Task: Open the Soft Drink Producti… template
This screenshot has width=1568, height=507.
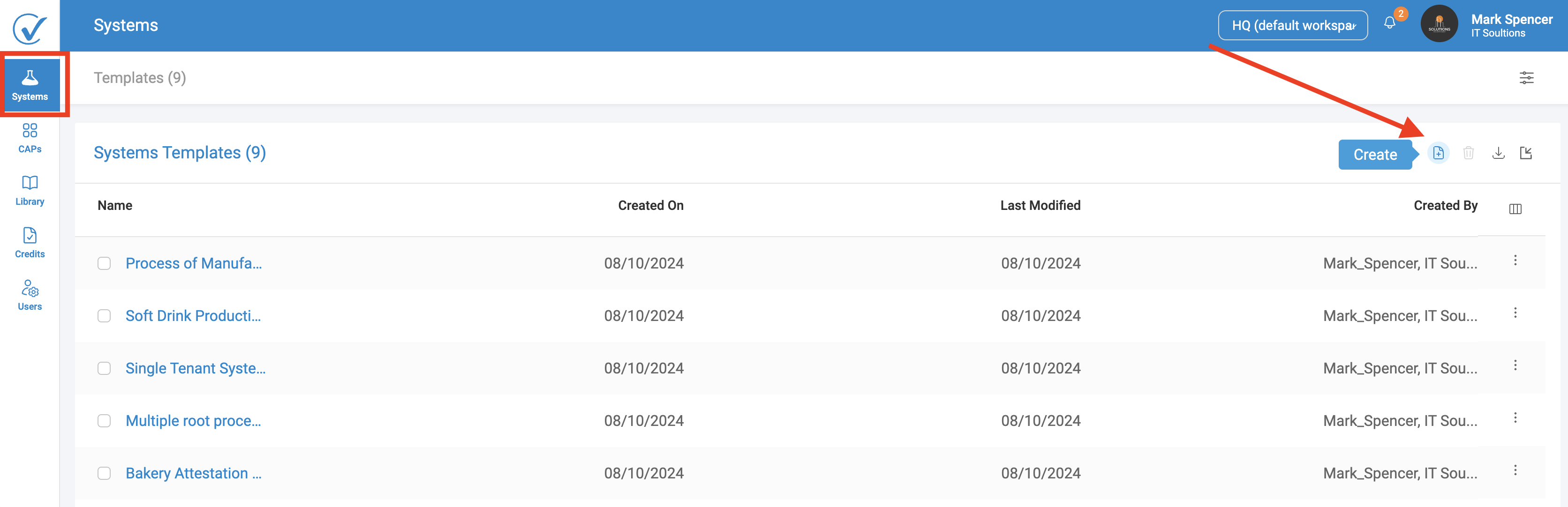Action: [193, 316]
